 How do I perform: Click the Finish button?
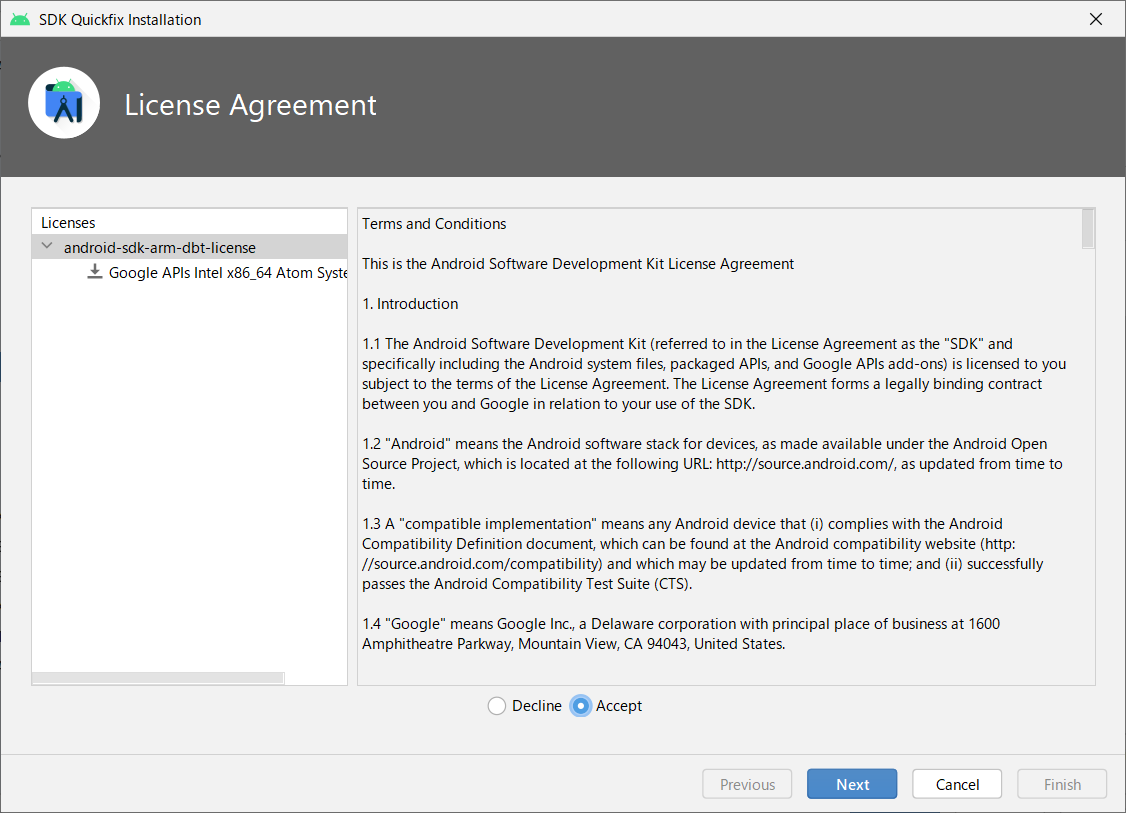(1061, 783)
